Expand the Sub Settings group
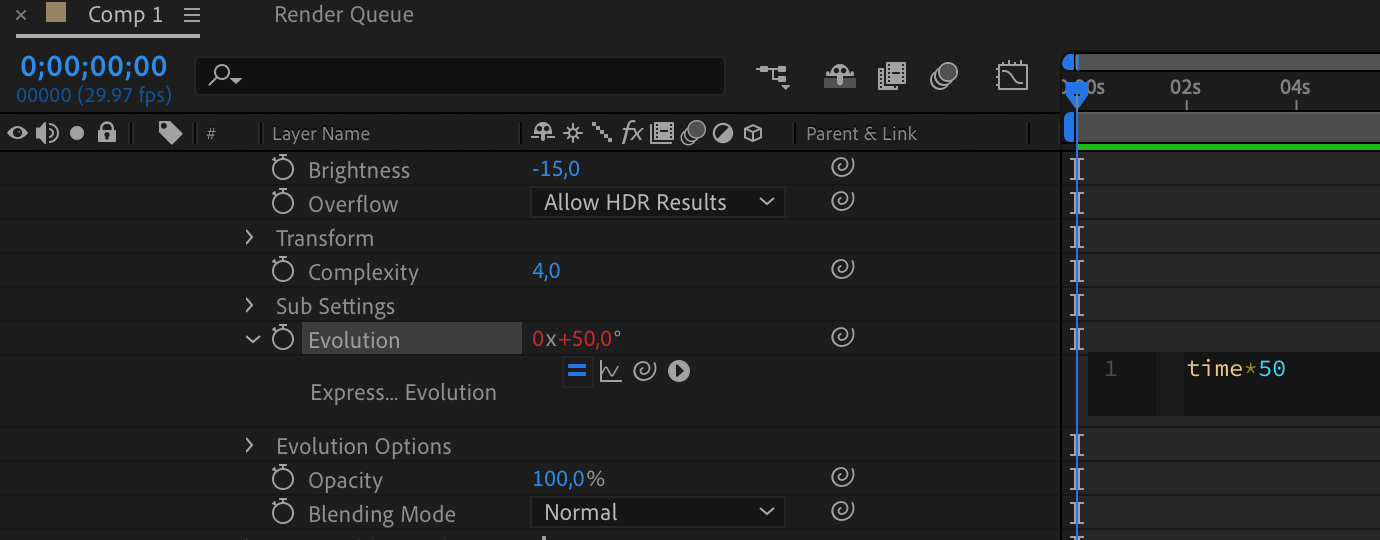The image size is (1380, 540). pos(250,306)
